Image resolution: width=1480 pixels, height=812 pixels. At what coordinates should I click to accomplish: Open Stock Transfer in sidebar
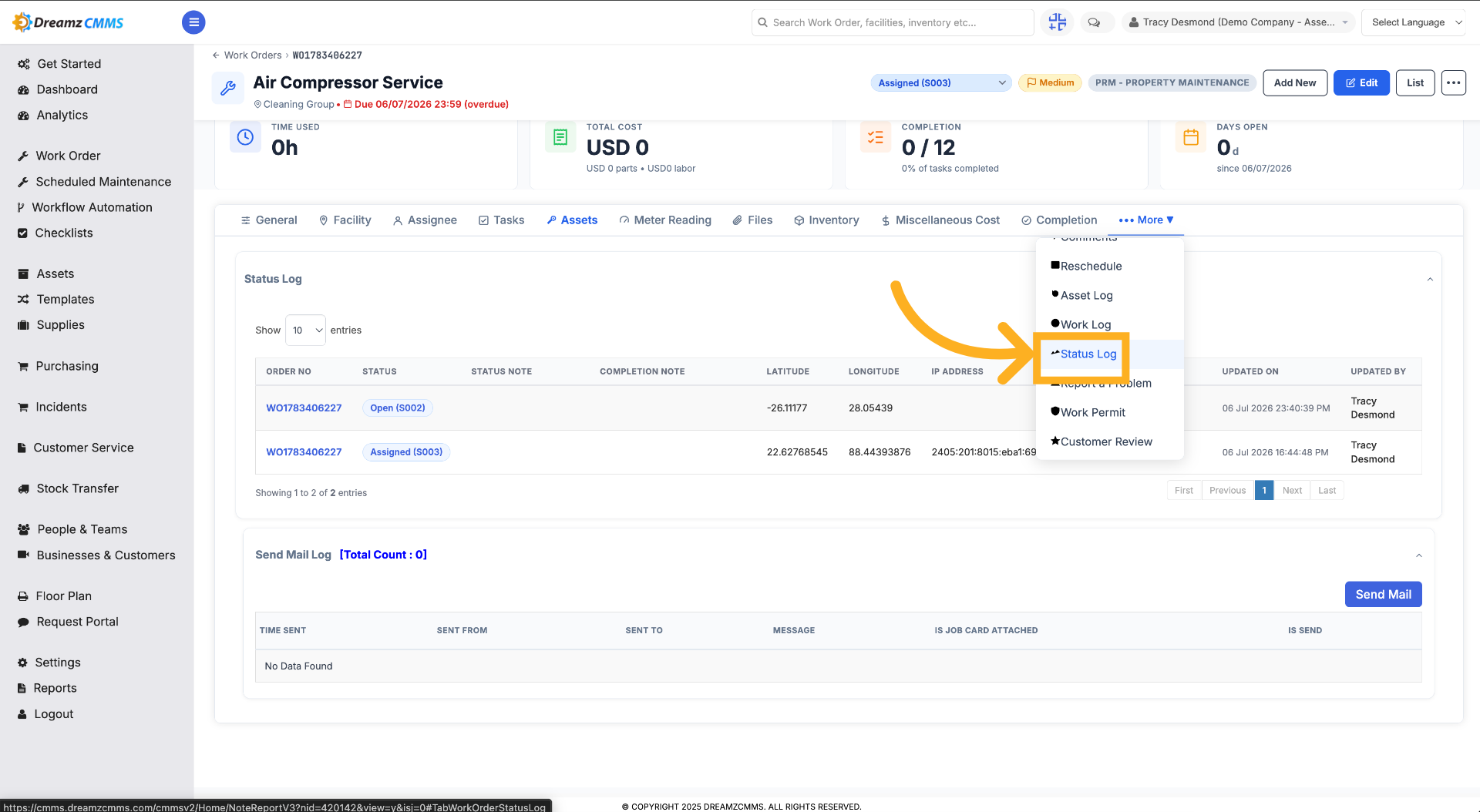point(77,488)
